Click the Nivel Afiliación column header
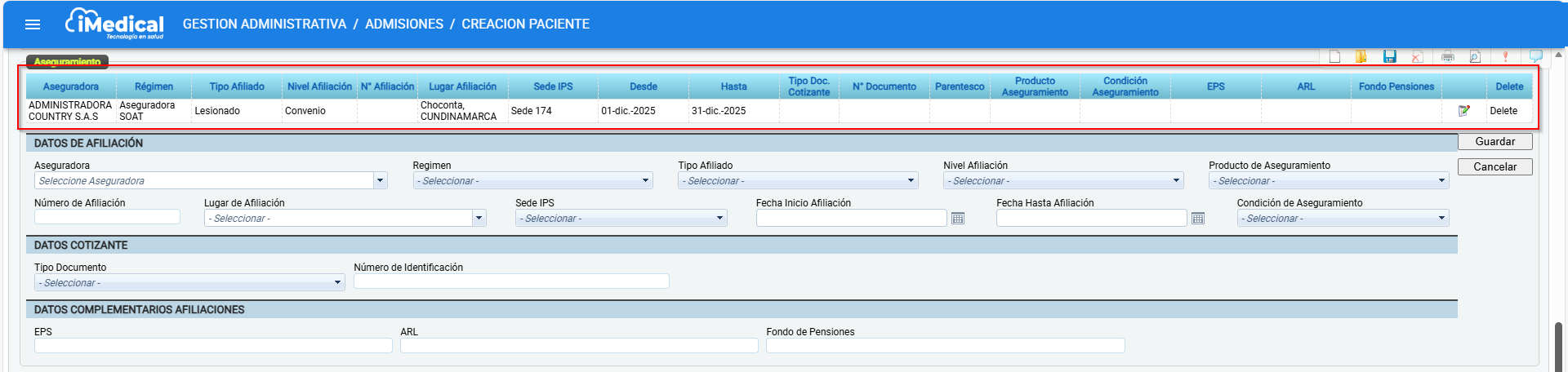Screen dimensions: 1568x372 319,86
